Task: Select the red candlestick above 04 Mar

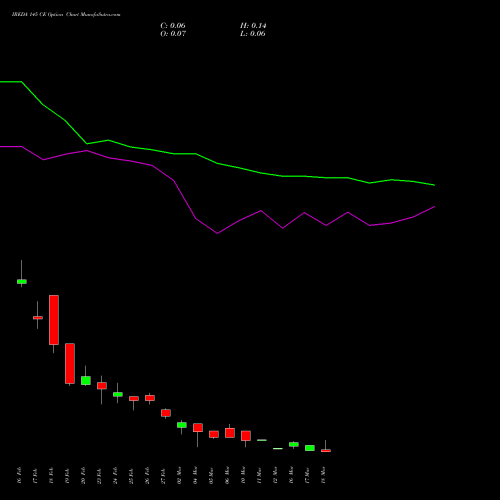Action: pos(198,428)
